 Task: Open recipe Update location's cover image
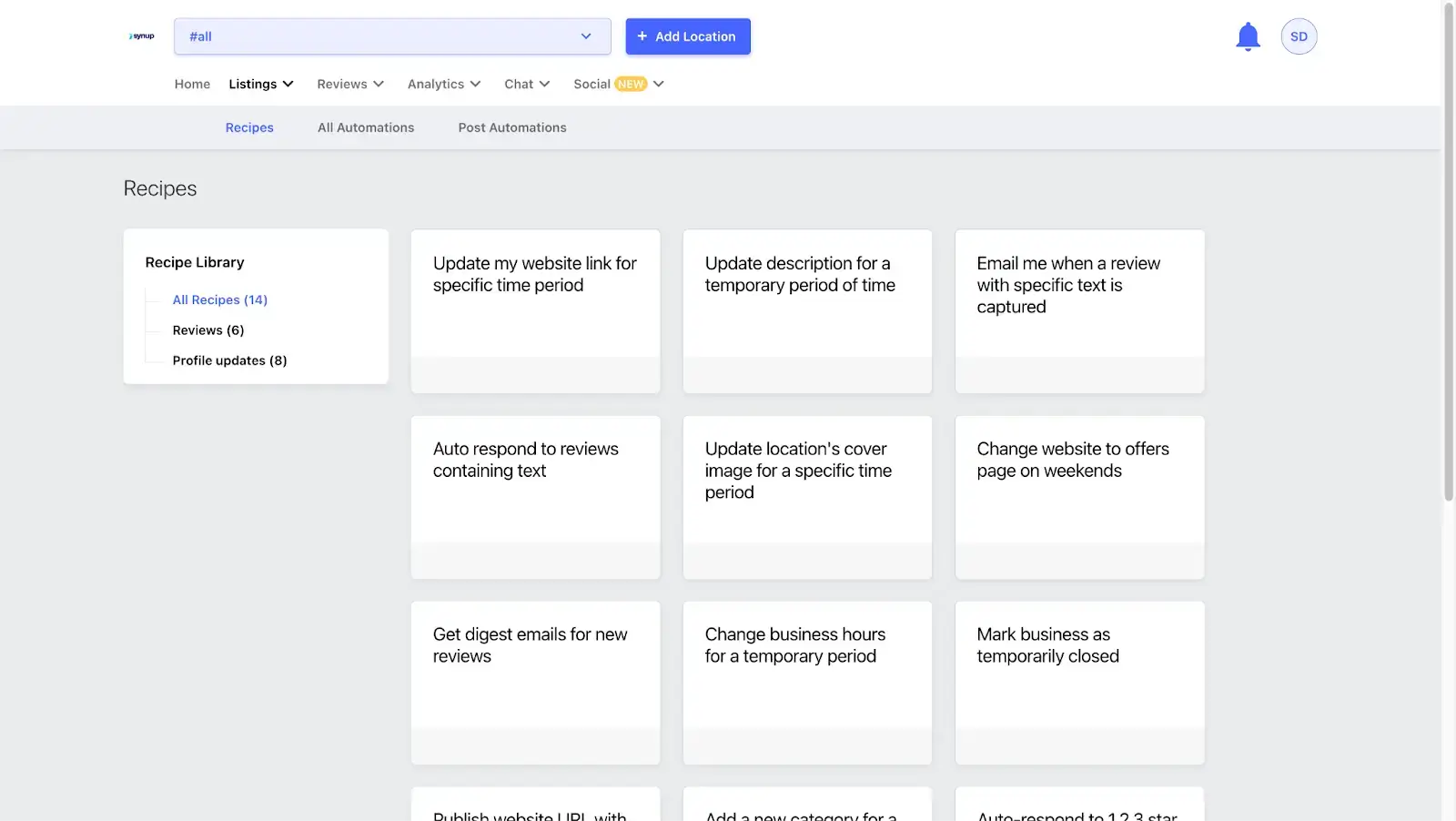coord(807,497)
